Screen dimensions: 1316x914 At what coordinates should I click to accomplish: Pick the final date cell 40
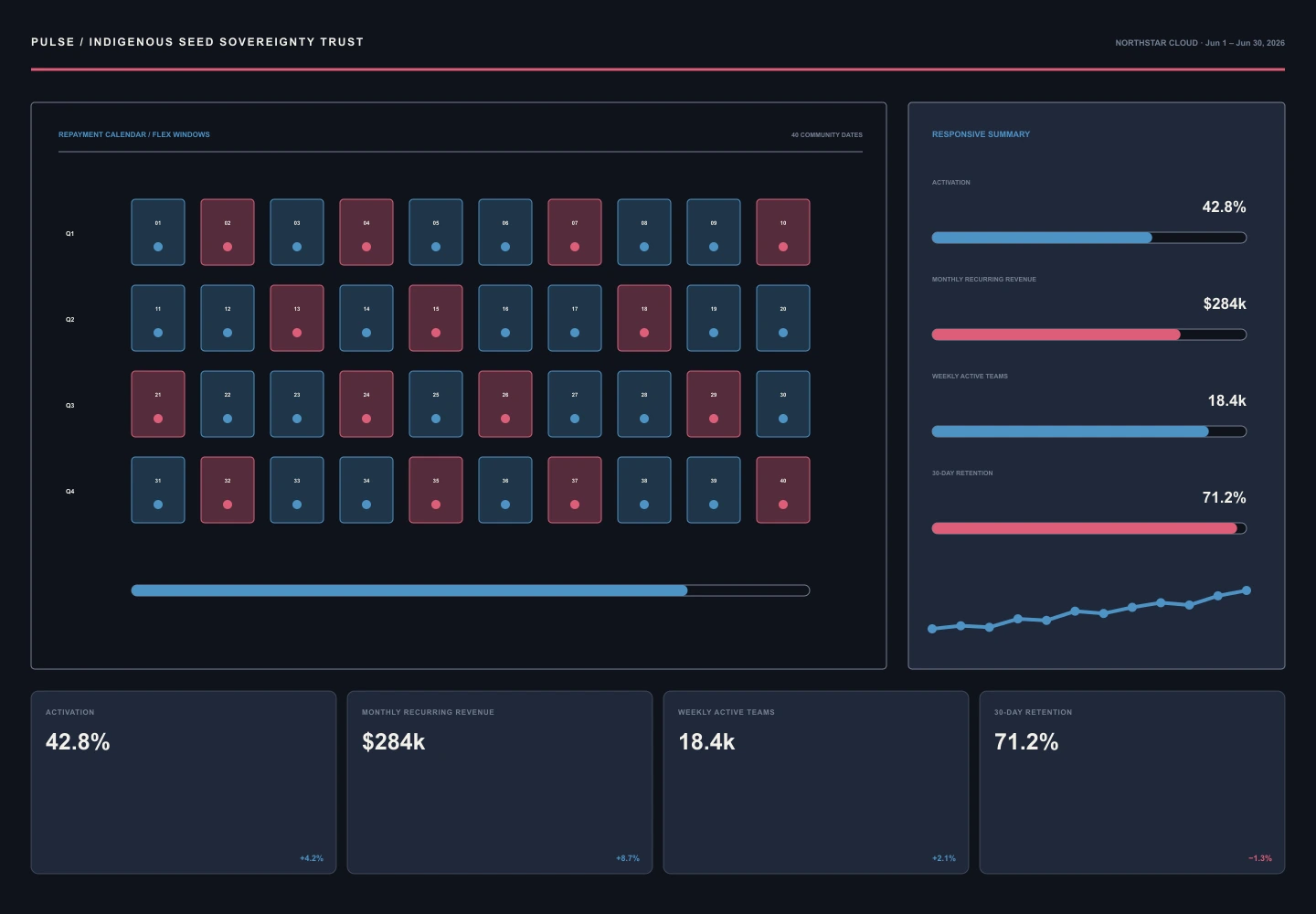783,490
